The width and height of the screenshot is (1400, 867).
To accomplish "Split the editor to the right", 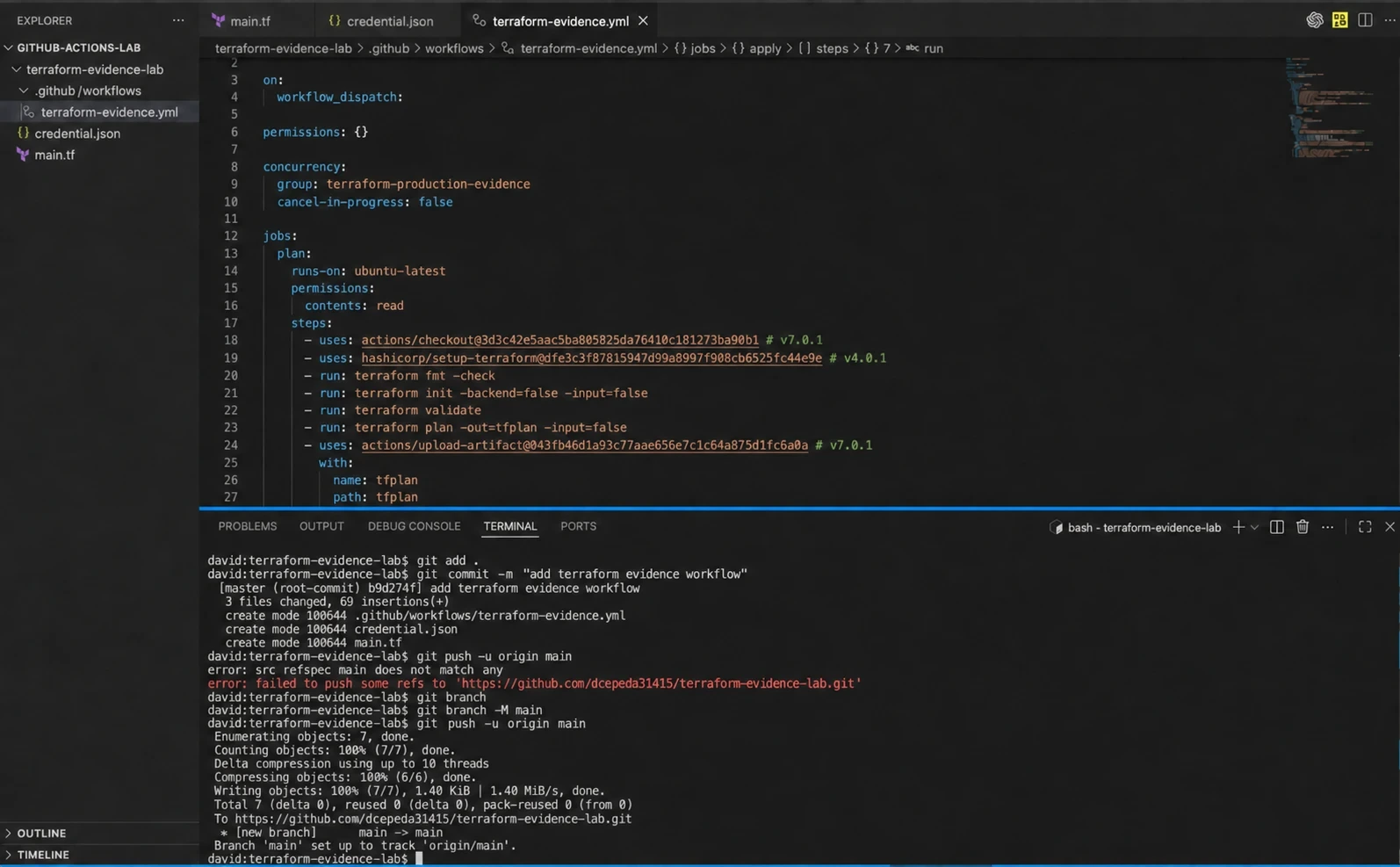I will [x=1365, y=20].
